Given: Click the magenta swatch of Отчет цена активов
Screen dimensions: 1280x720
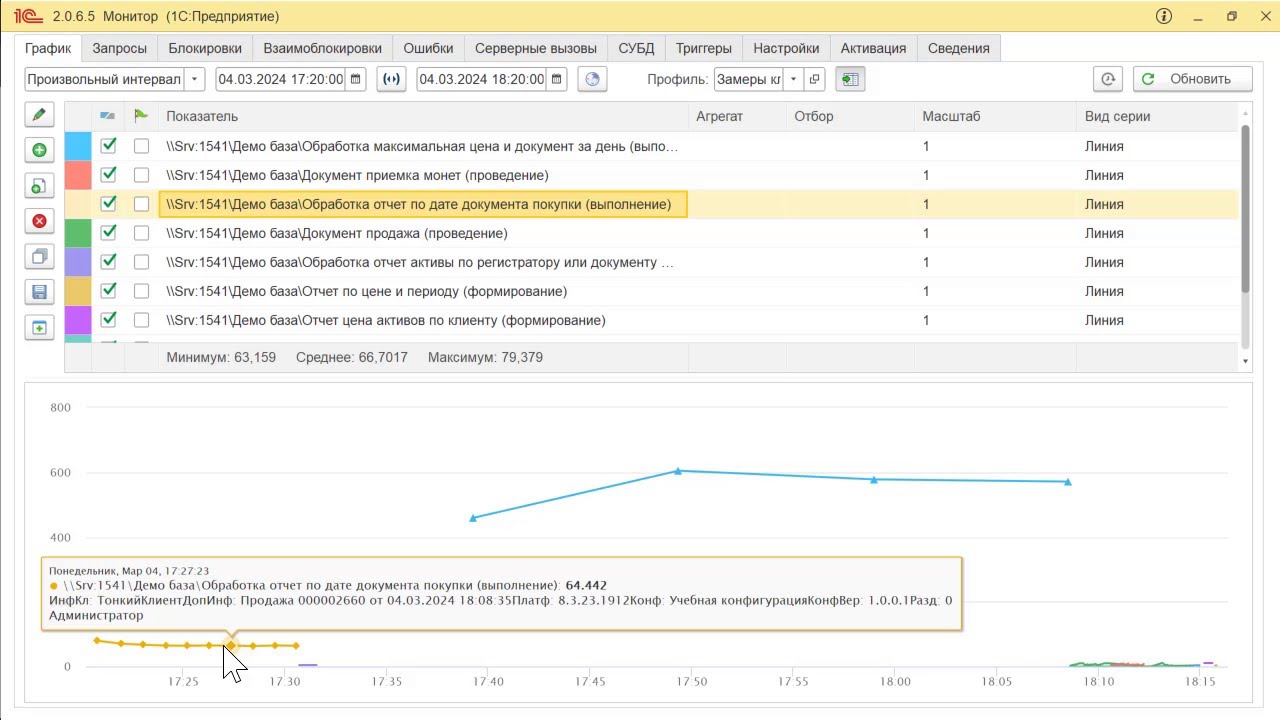Looking at the screenshot, I should tap(78, 320).
